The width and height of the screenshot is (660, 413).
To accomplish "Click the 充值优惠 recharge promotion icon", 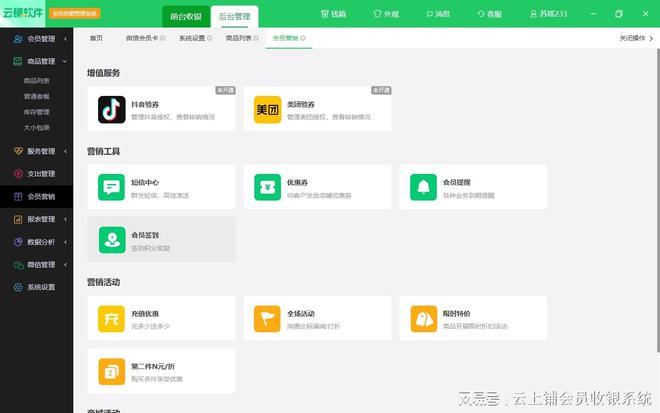I will (x=110, y=318).
